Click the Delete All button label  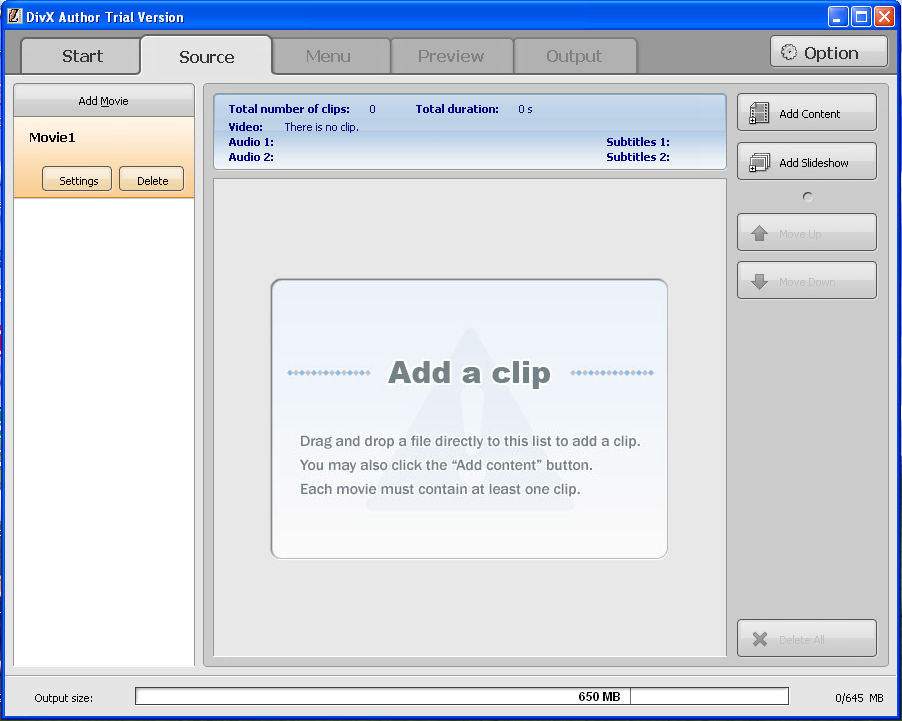pos(801,640)
